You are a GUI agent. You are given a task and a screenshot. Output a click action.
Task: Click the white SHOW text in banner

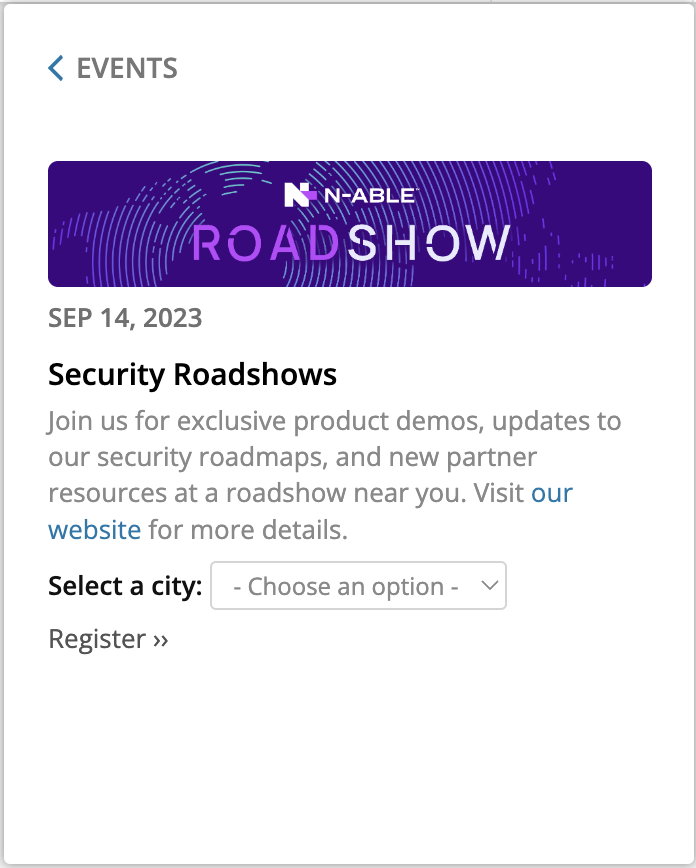[429, 242]
